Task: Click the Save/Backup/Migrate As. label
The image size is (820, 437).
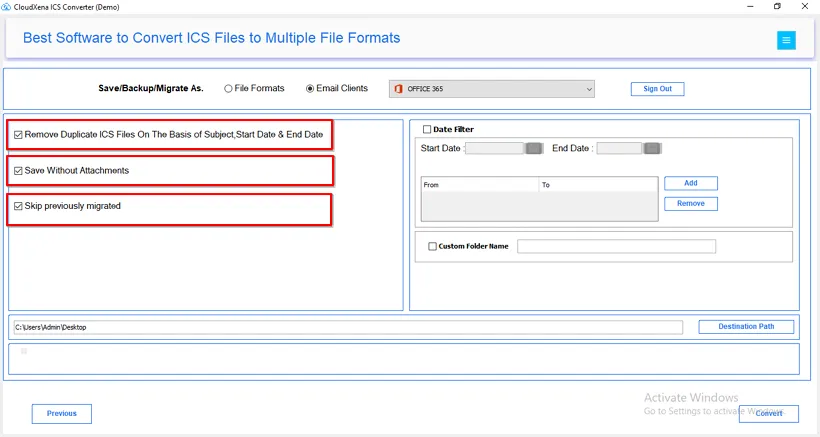Action: coord(151,88)
